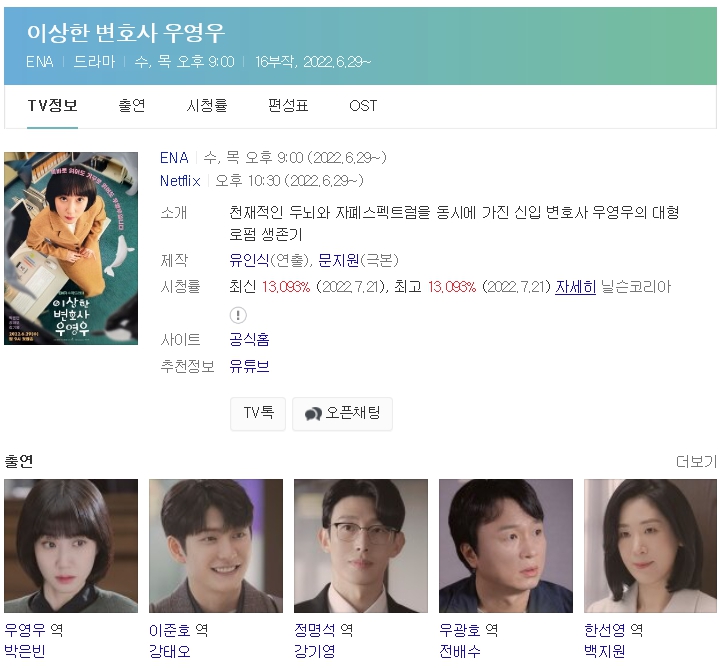This screenshot has width=720, height=668.
Task: Open 자세히 ratings details link
Action: point(575,287)
